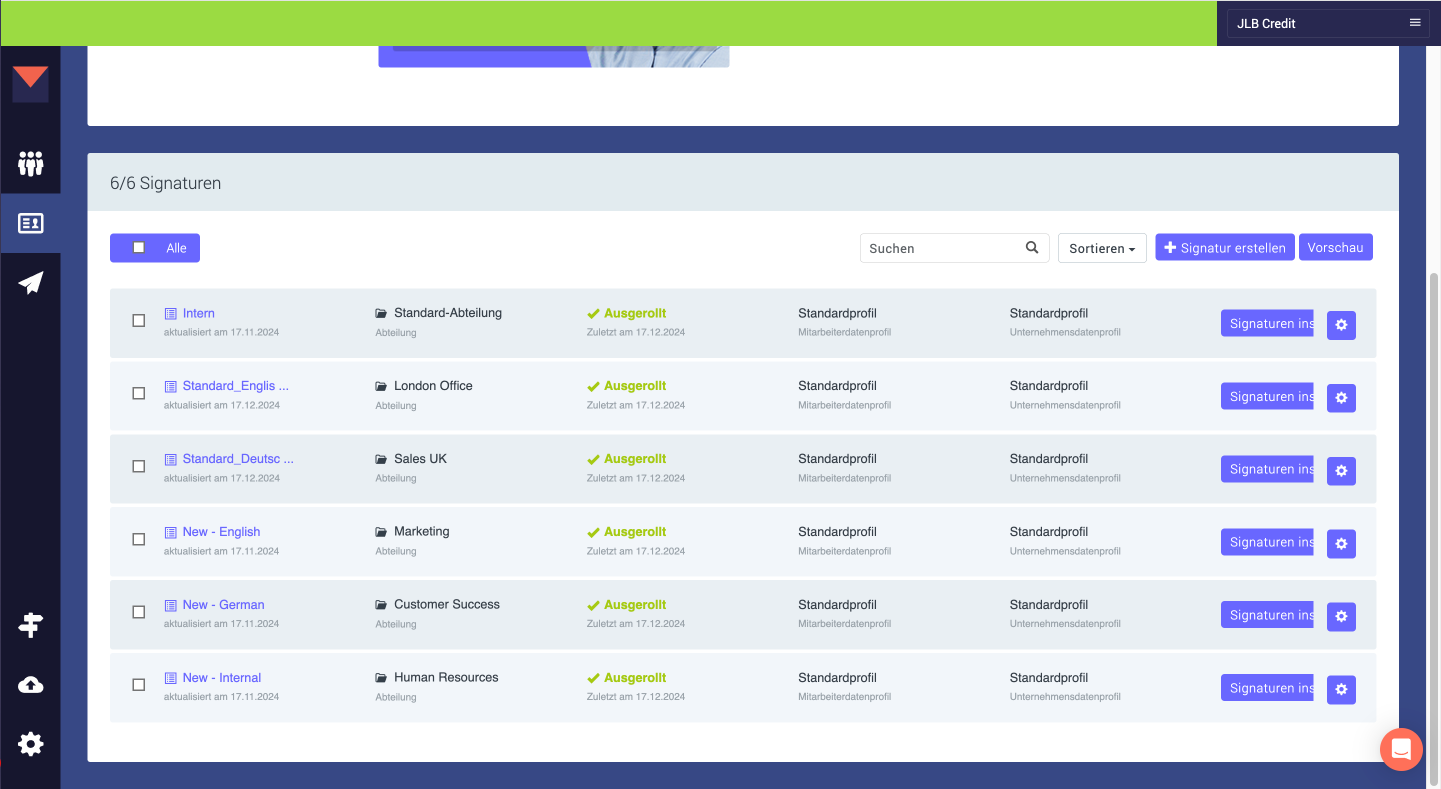Click Signaturen ins button for Sales UK row
This screenshot has width=1441, height=789.
point(1267,469)
